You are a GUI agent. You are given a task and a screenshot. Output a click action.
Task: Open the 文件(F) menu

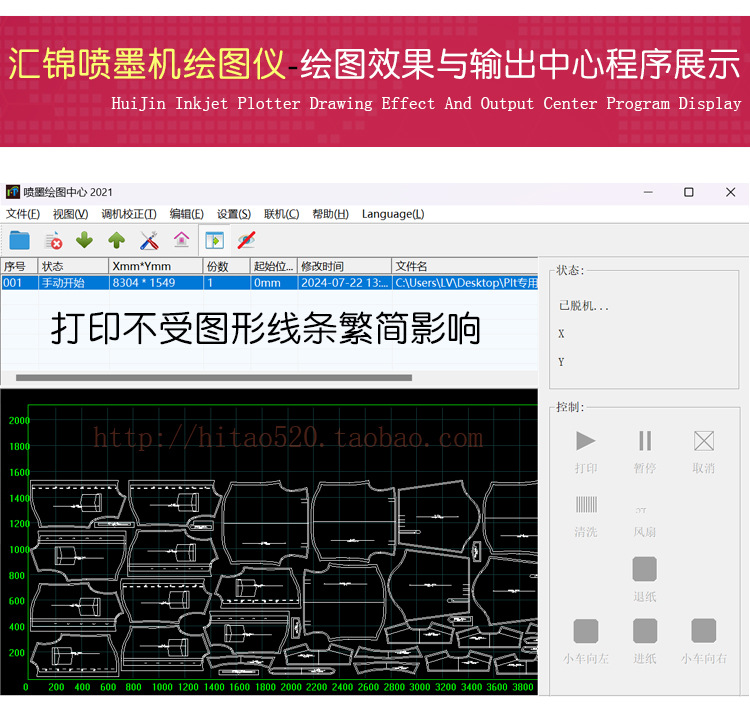[23, 214]
